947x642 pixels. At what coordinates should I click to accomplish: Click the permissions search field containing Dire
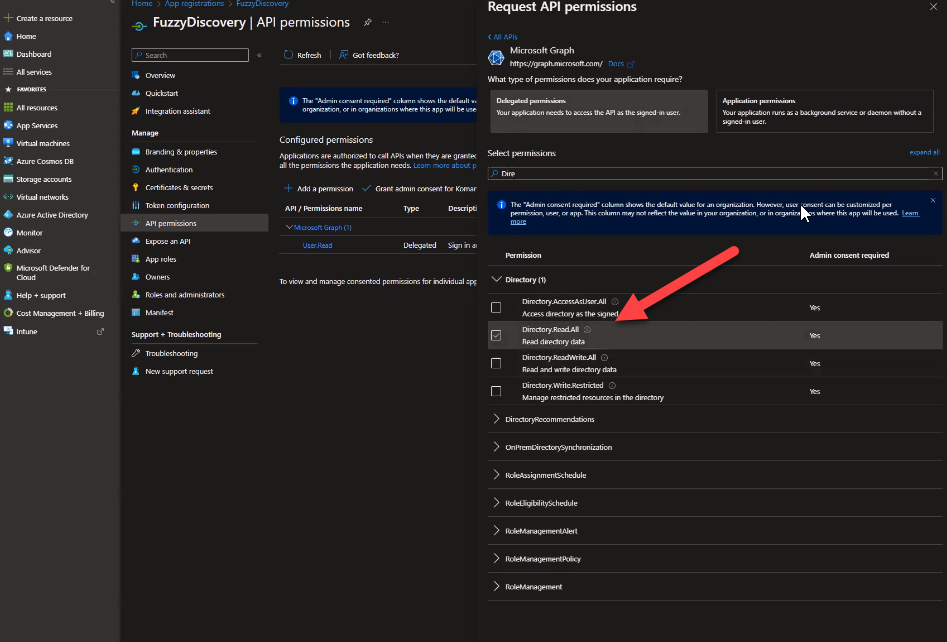713,173
